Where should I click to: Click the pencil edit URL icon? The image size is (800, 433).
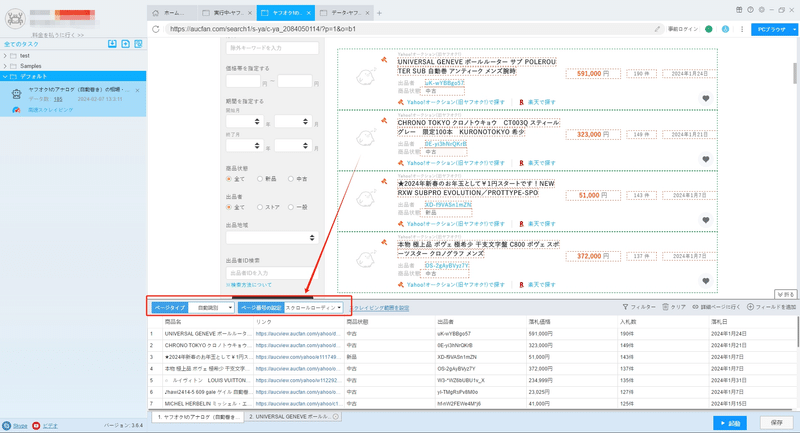pyautogui.click(x=657, y=29)
